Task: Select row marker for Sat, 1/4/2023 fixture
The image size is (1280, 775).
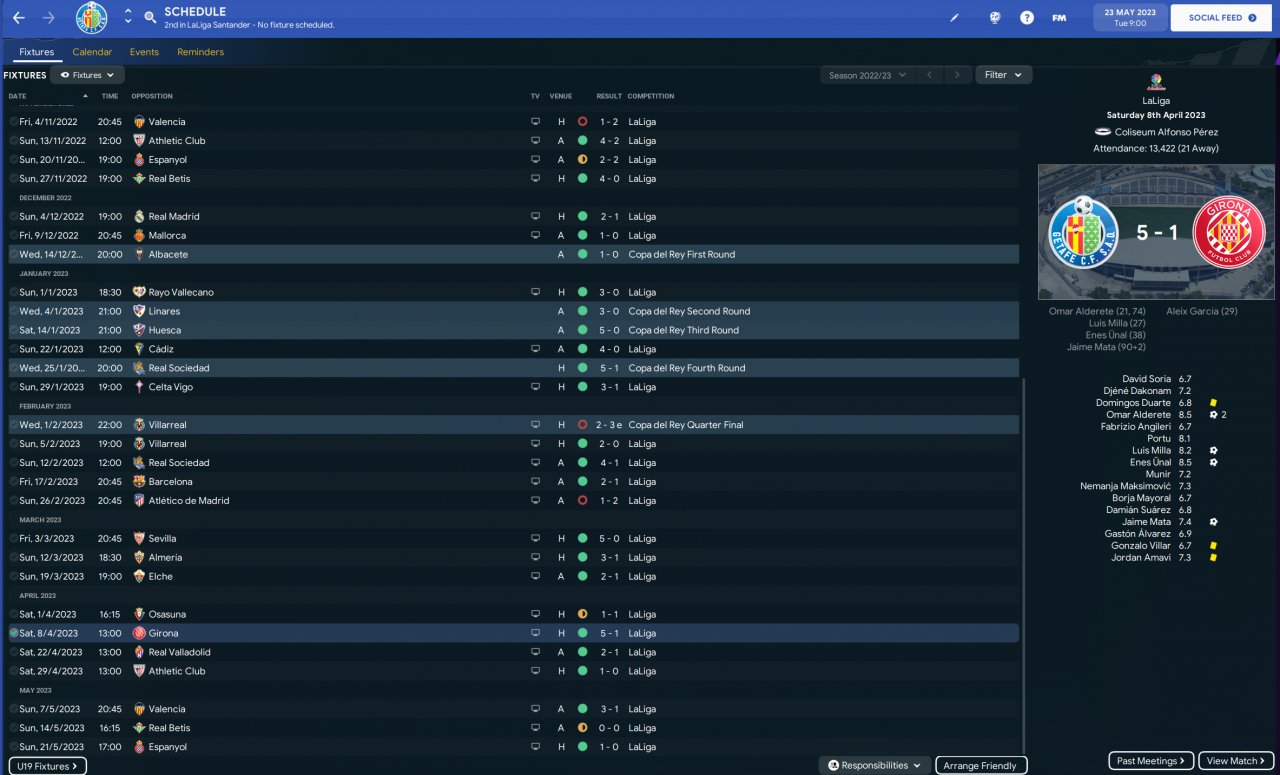Action: tap(13, 614)
